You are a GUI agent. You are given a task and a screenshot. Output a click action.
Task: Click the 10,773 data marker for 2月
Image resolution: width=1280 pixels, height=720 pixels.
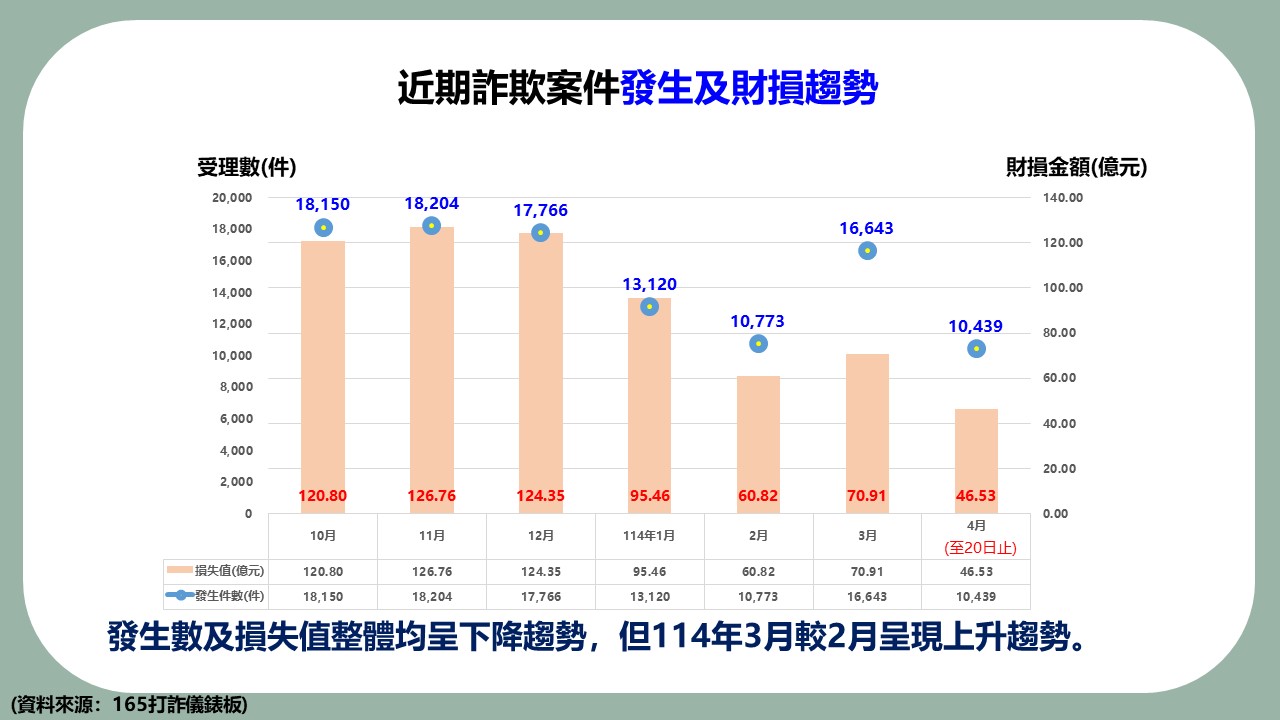(759, 344)
